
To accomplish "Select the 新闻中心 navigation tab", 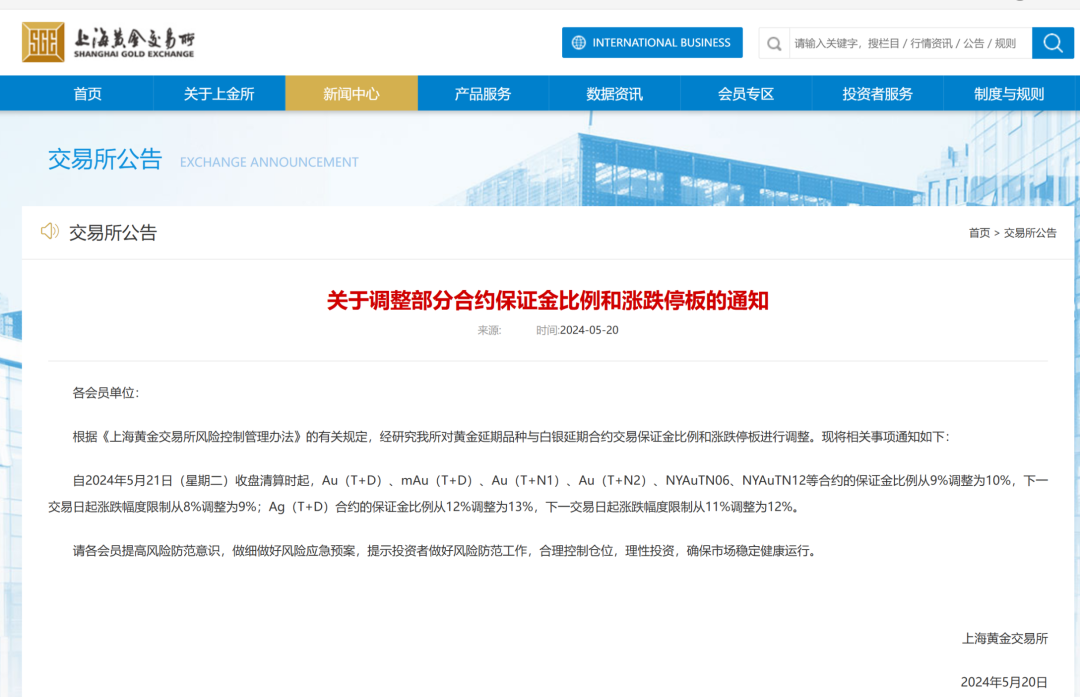I will [x=351, y=94].
